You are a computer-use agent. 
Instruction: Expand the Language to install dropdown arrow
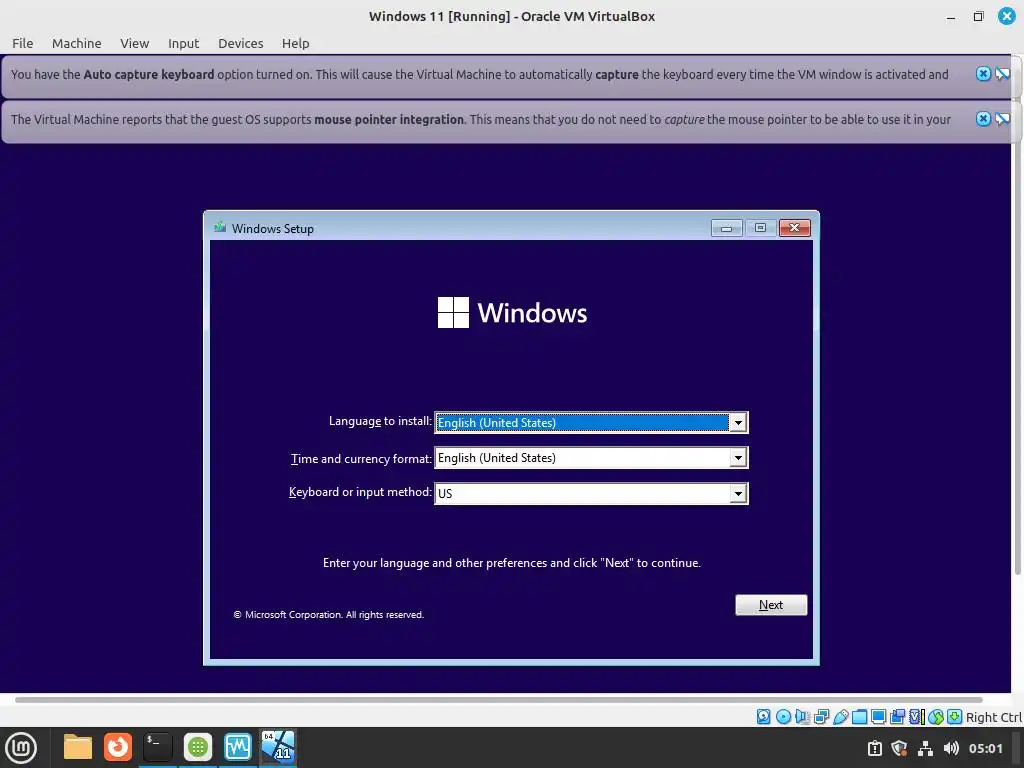[x=738, y=423]
